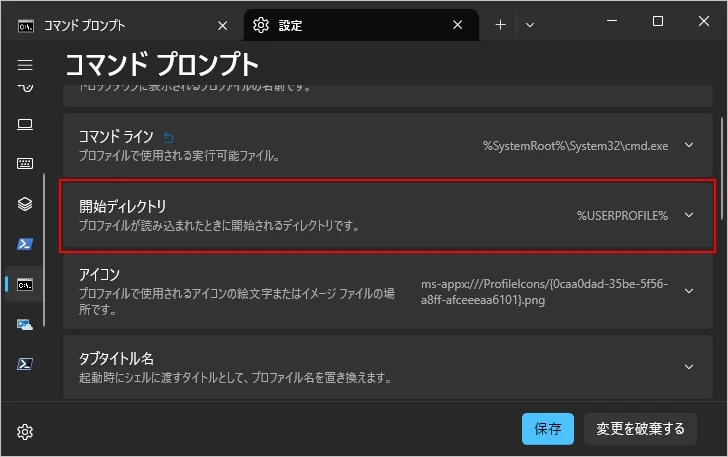Open the layered-stack defaults icon in sidebar
Screen dimensions: 728x457
tap(25, 204)
